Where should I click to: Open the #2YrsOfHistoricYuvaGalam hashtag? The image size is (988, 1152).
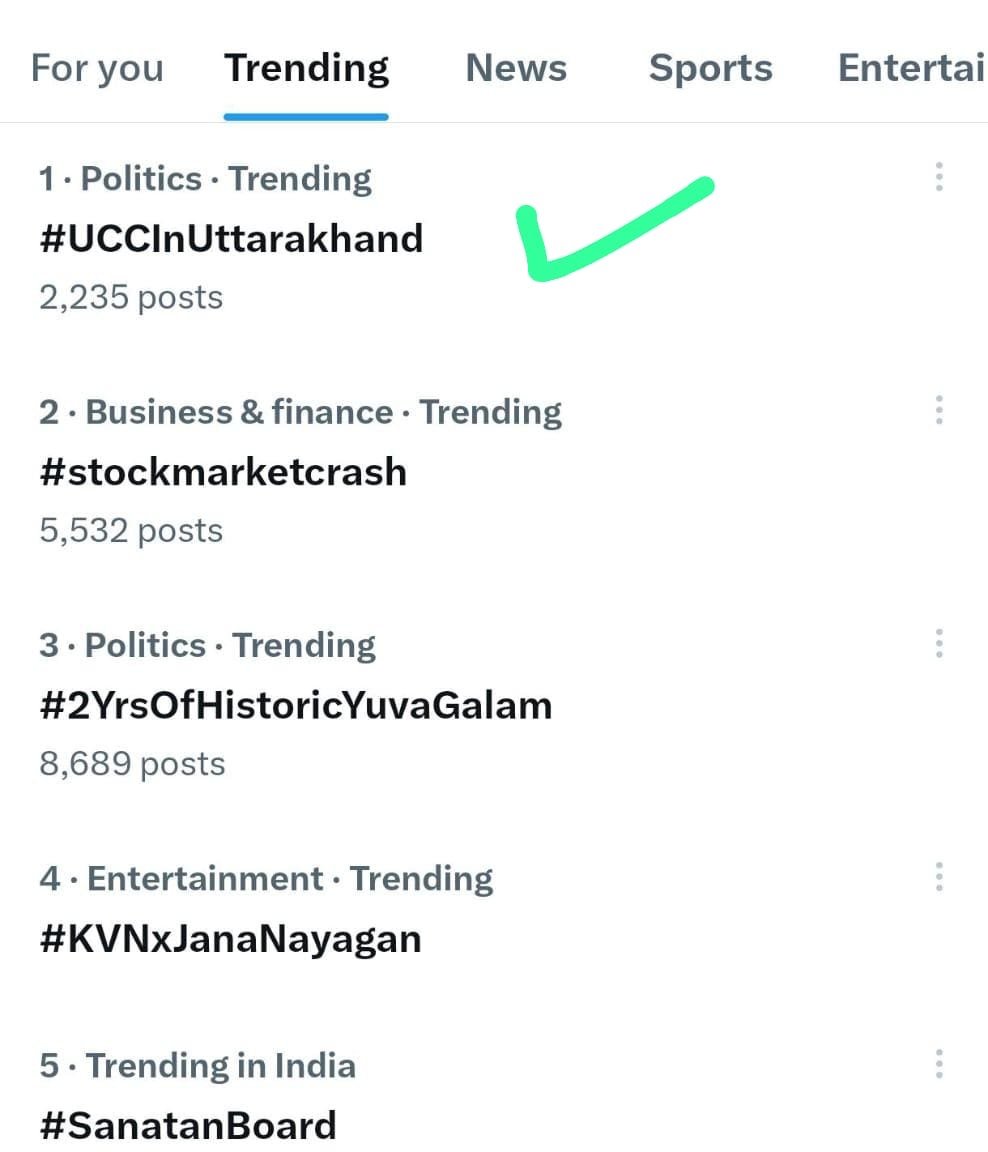point(296,705)
